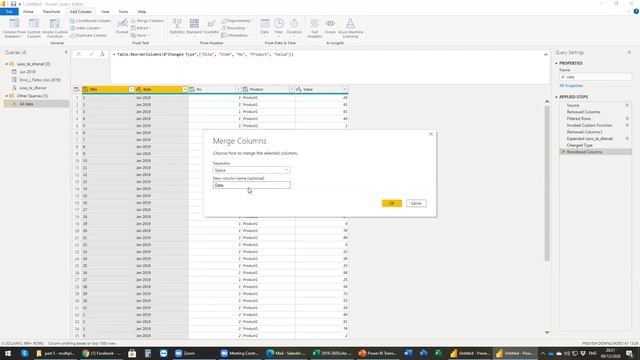Click OK in Merge Columns dialog

[392, 203]
